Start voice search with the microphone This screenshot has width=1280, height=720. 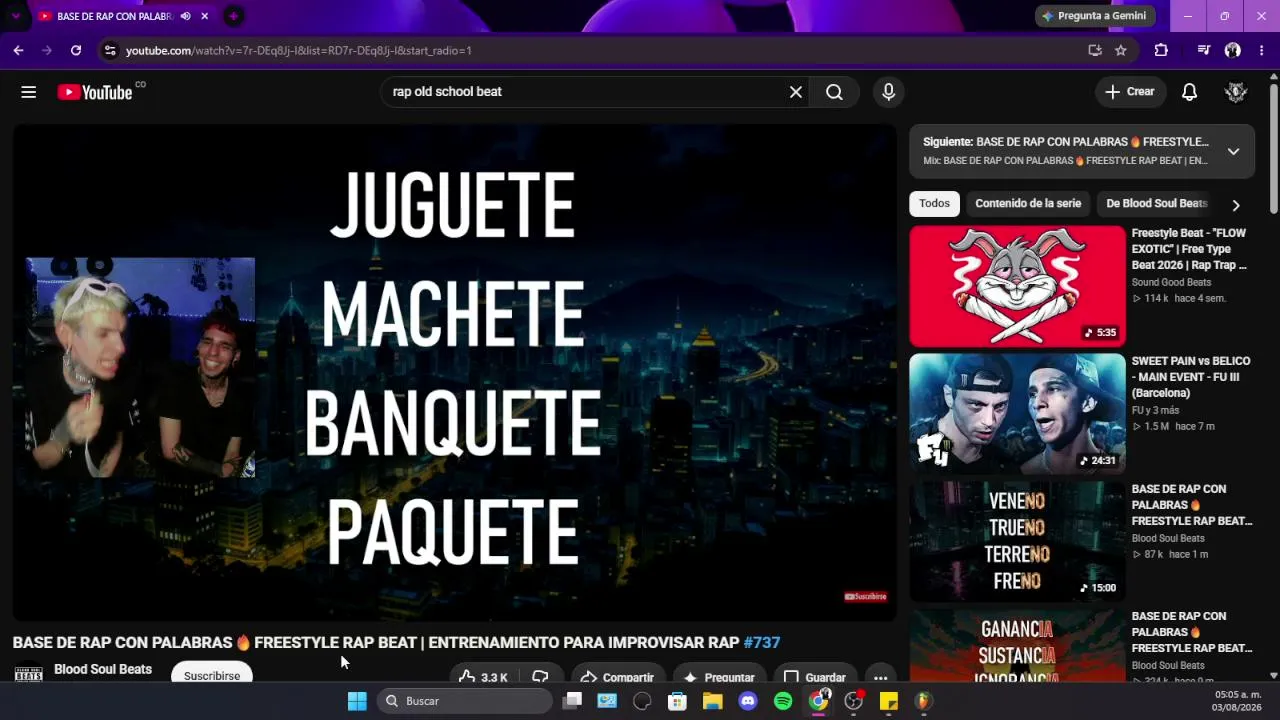[x=888, y=92]
